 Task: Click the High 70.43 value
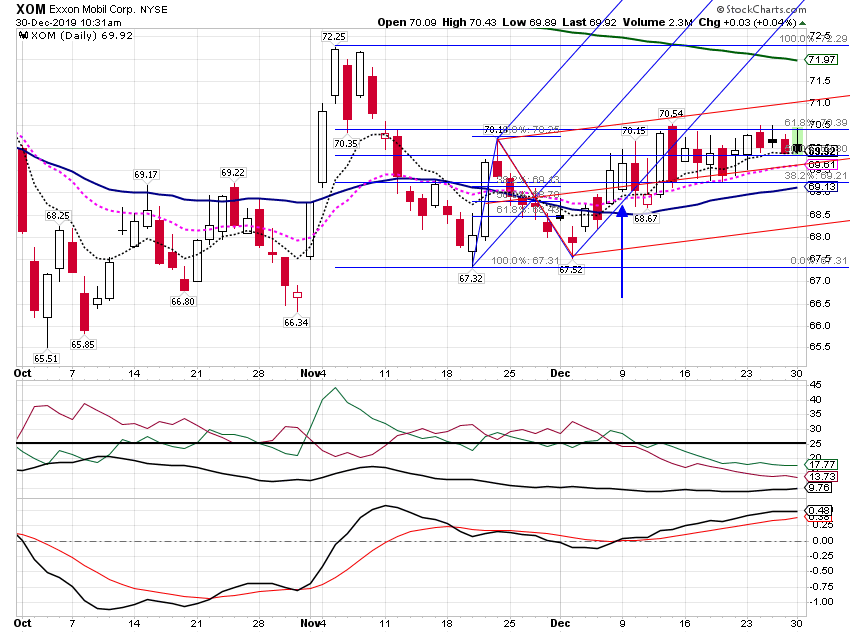pos(469,22)
